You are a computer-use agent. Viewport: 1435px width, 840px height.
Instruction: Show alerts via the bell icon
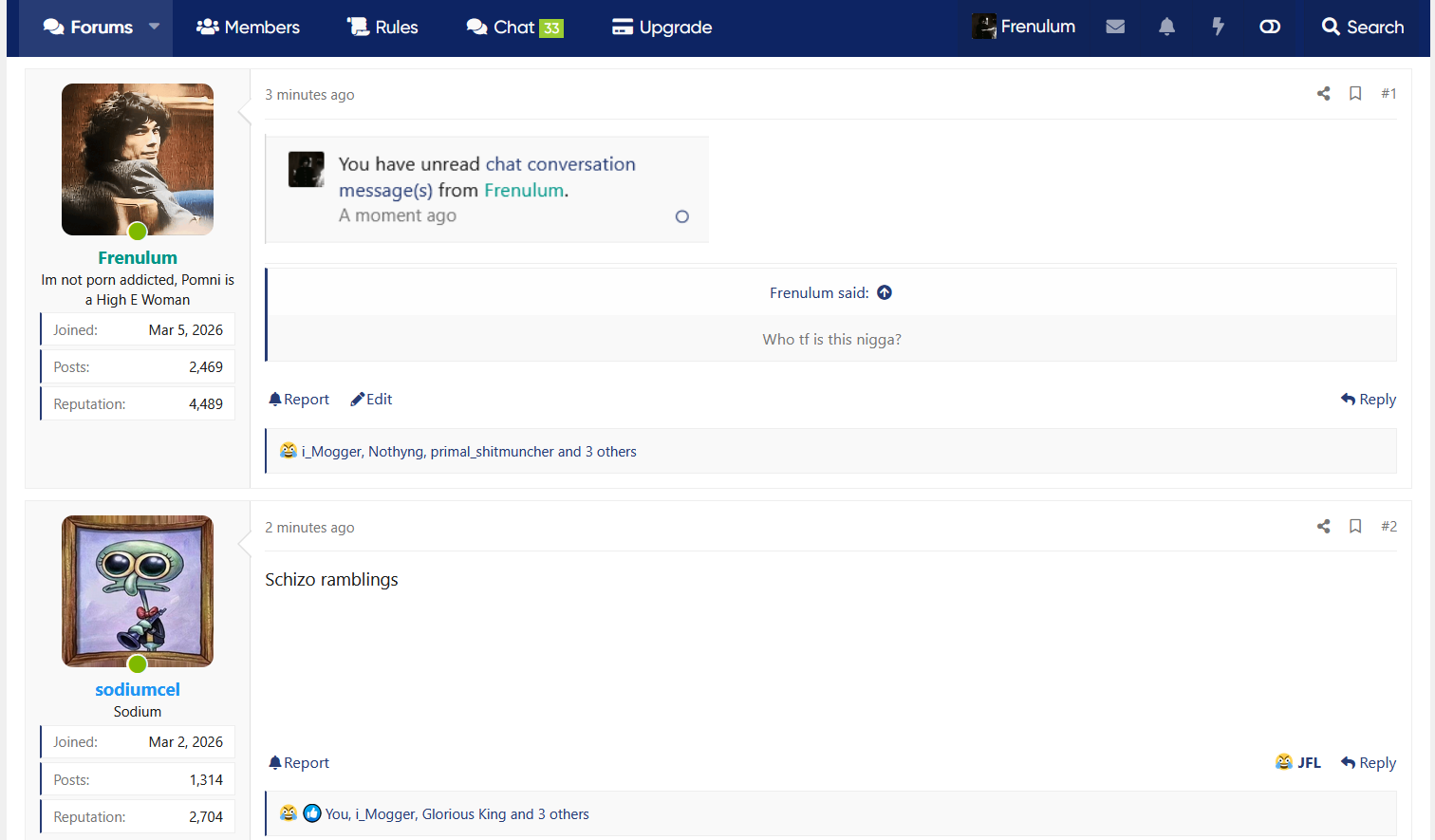1166,27
